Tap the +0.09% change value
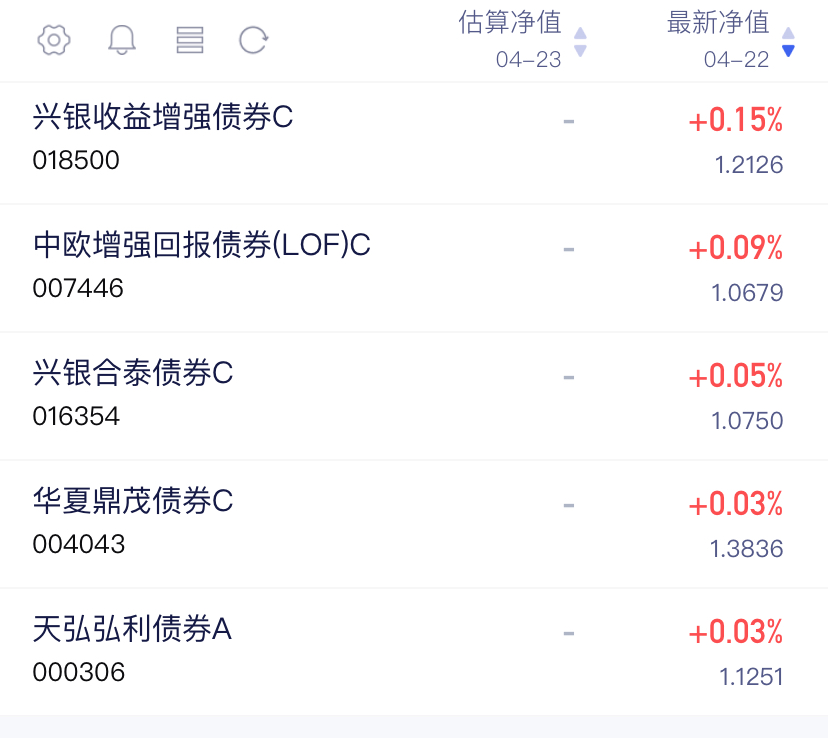The width and height of the screenshot is (828, 738). tap(736, 248)
